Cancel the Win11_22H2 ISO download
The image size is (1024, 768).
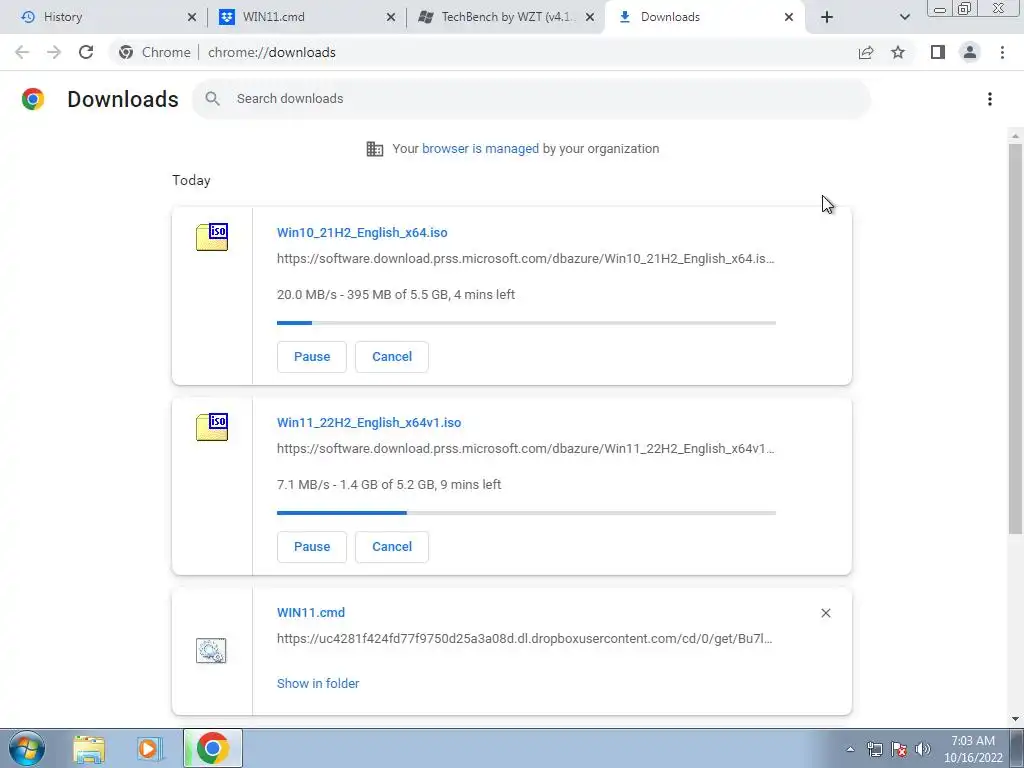(392, 547)
